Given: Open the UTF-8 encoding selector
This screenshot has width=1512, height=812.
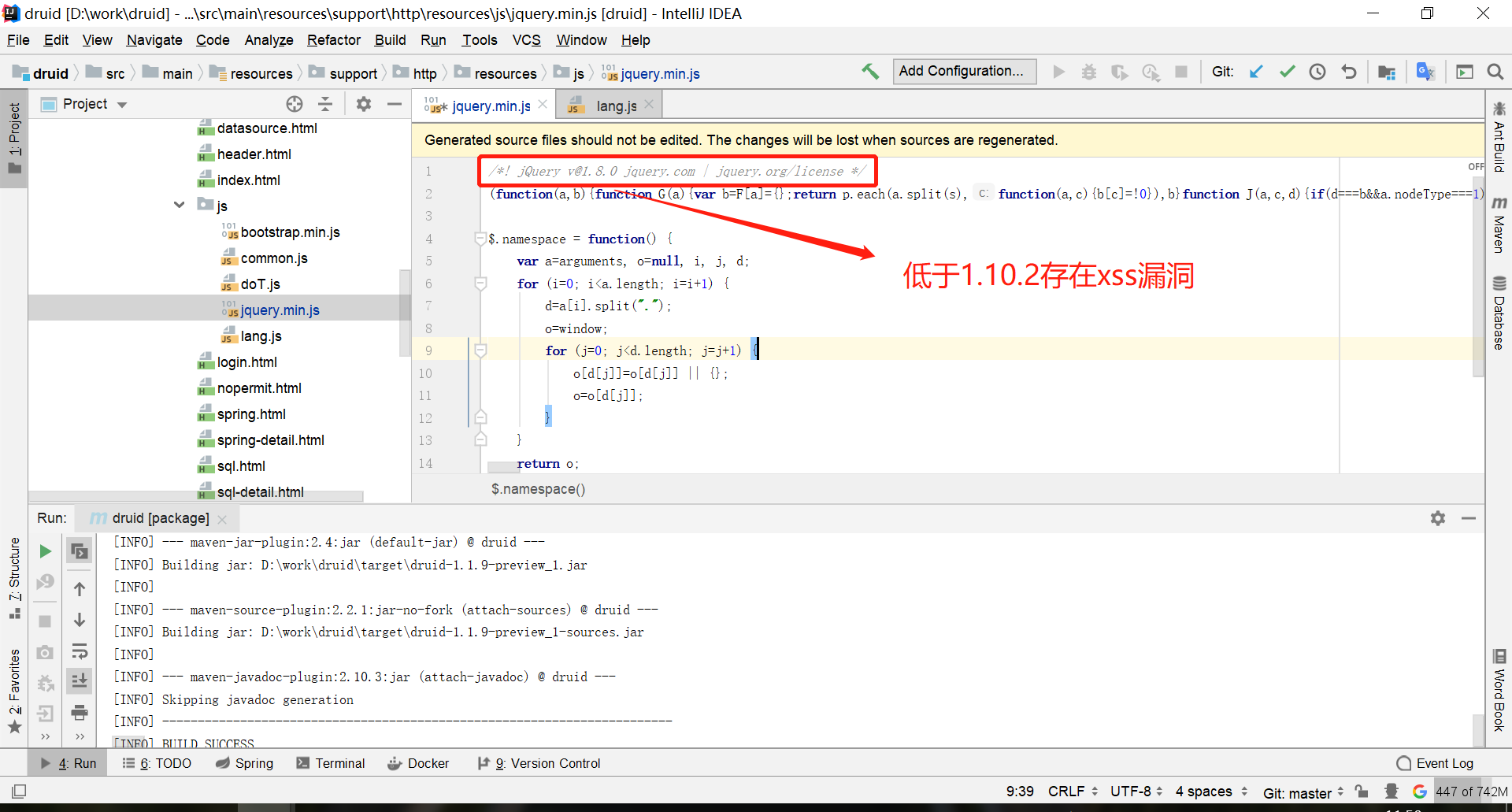Looking at the screenshot, I should click(x=1136, y=792).
